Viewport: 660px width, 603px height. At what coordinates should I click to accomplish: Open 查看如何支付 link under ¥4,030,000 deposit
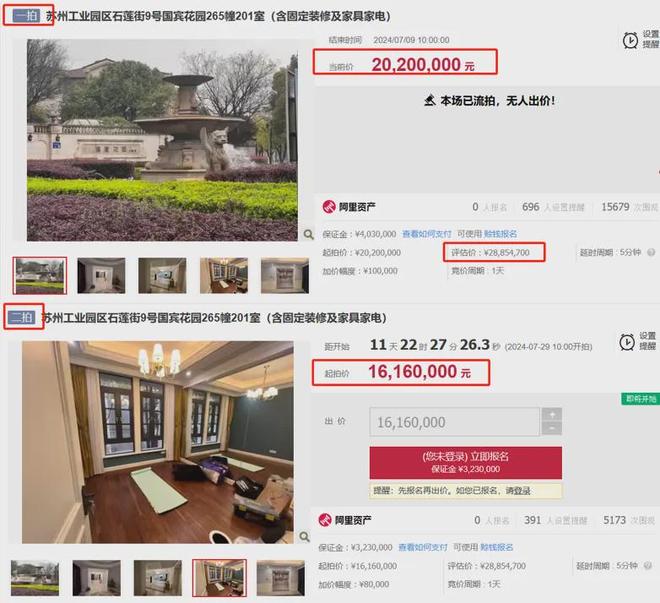tap(427, 234)
